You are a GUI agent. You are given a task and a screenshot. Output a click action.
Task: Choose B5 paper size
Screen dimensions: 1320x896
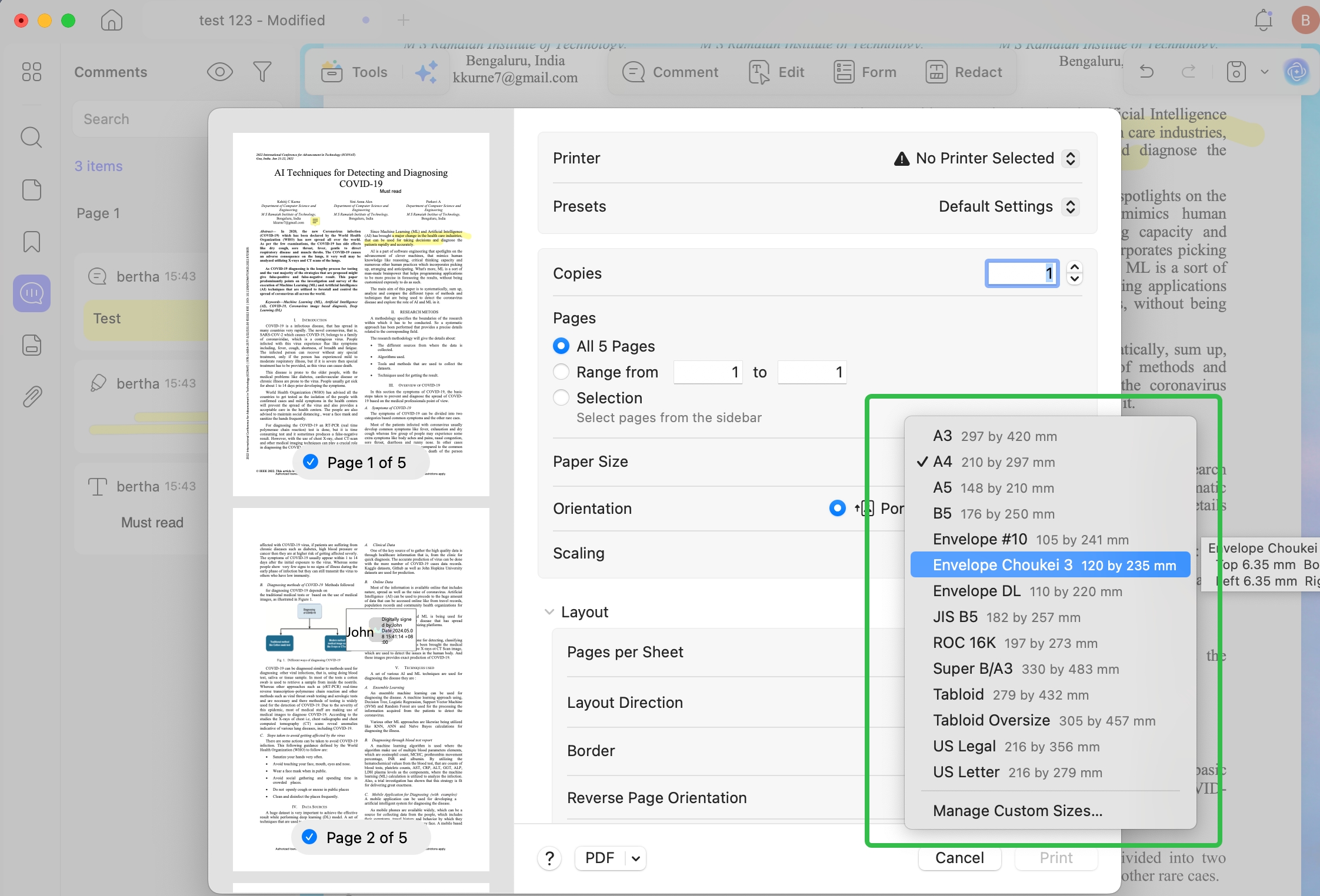click(x=1050, y=514)
